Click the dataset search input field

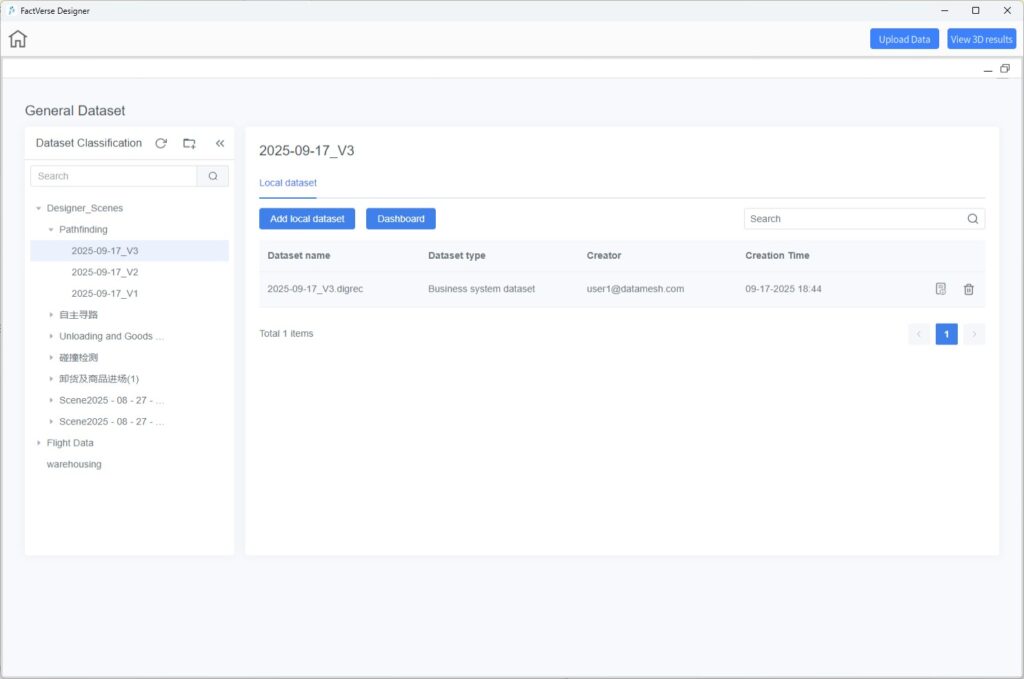point(855,219)
